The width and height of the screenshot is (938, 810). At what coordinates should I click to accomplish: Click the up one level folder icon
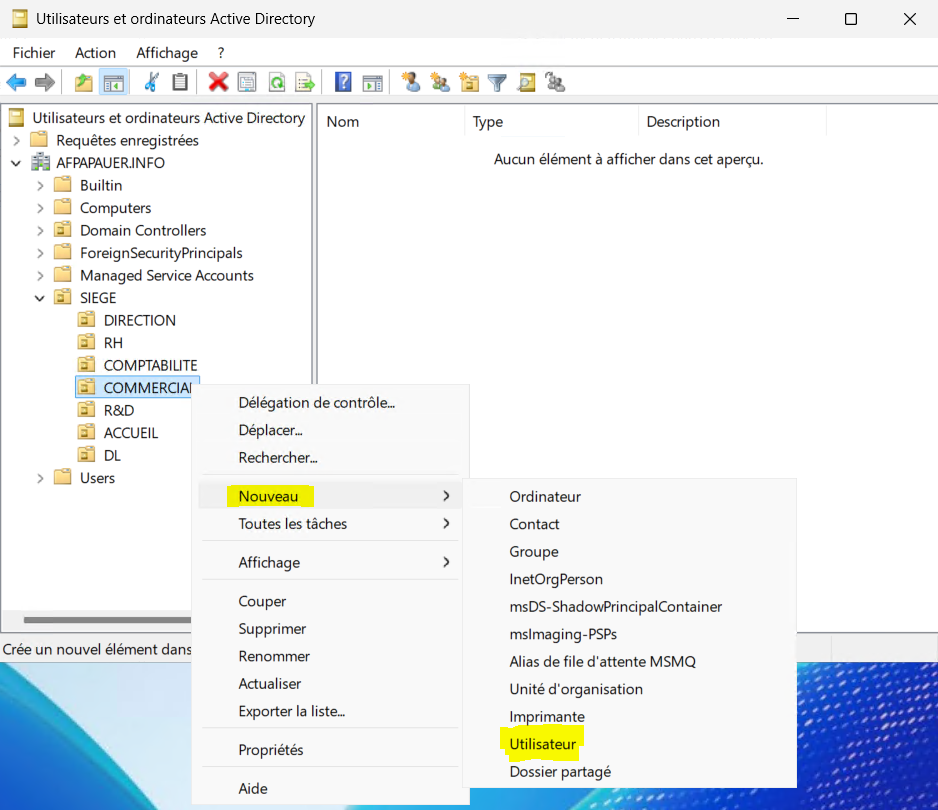tap(84, 83)
